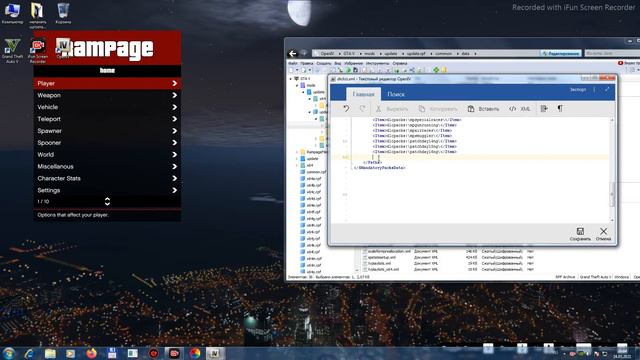Open the Файл menu in OpenIV

coord(293,63)
